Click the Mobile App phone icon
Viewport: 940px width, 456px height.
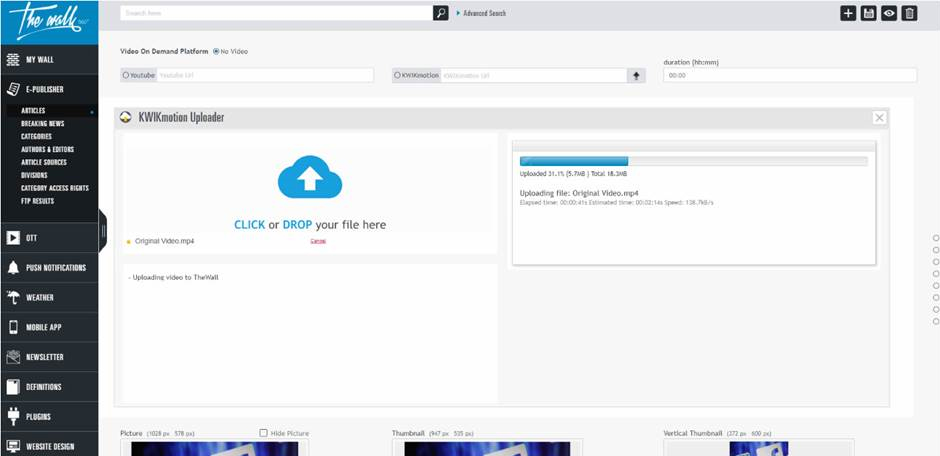click(13, 327)
